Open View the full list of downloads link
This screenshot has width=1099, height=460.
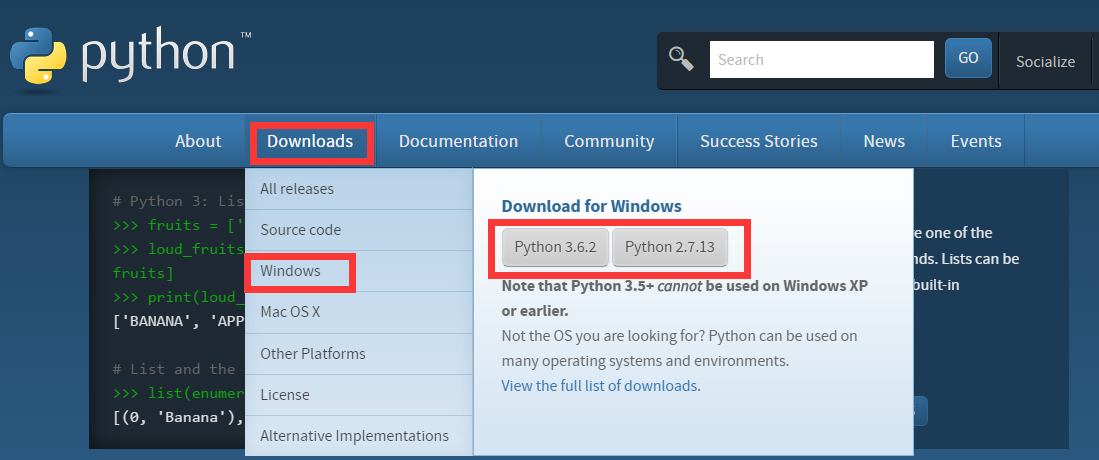coord(599,386)
